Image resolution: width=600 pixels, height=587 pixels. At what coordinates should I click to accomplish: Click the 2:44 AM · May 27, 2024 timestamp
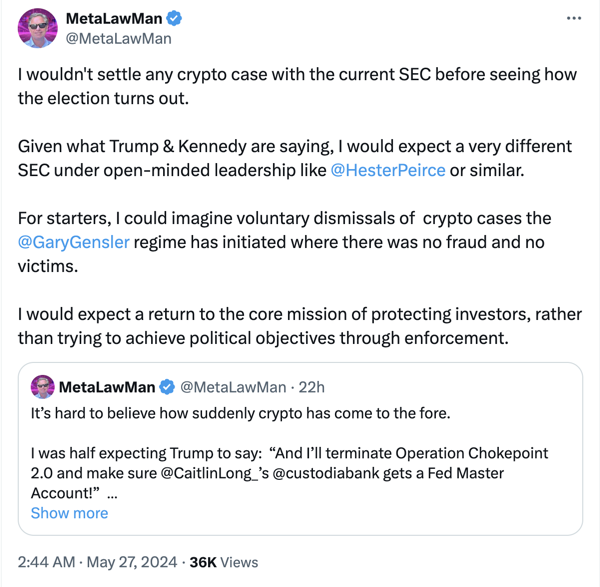(x=99, y=563)
